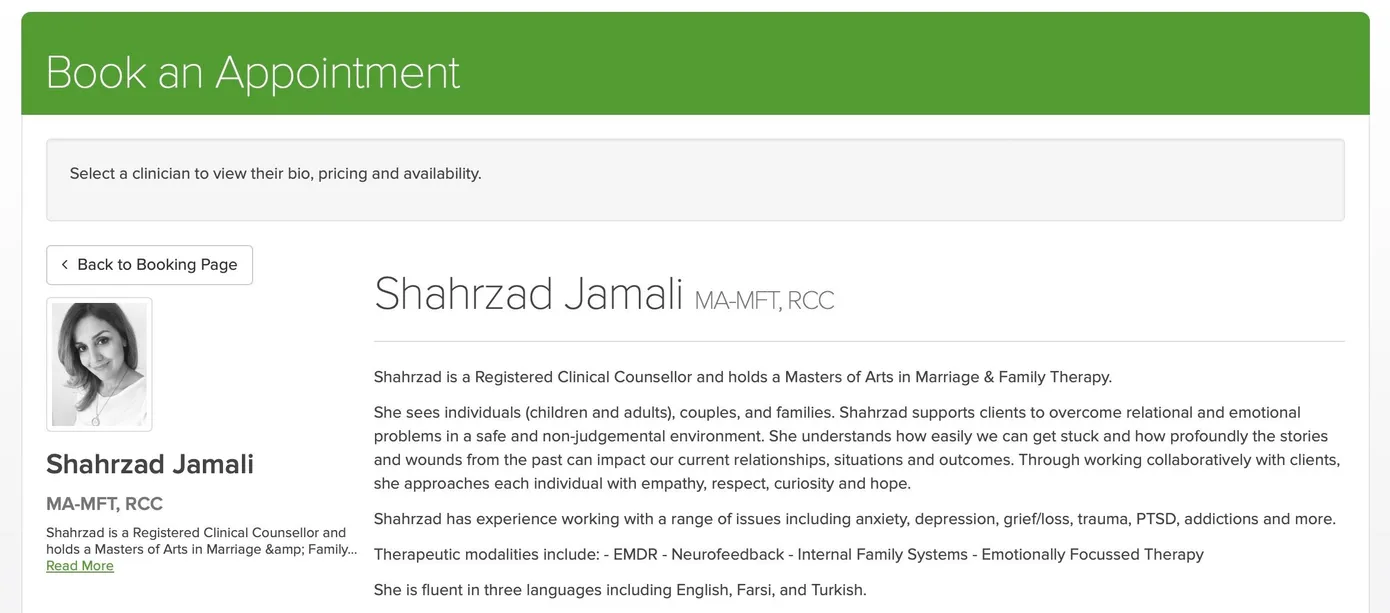Click the sentence about English, Farsi, and Turkish
The height and width of the screenshot is (613, 1390).
(620, 590)
